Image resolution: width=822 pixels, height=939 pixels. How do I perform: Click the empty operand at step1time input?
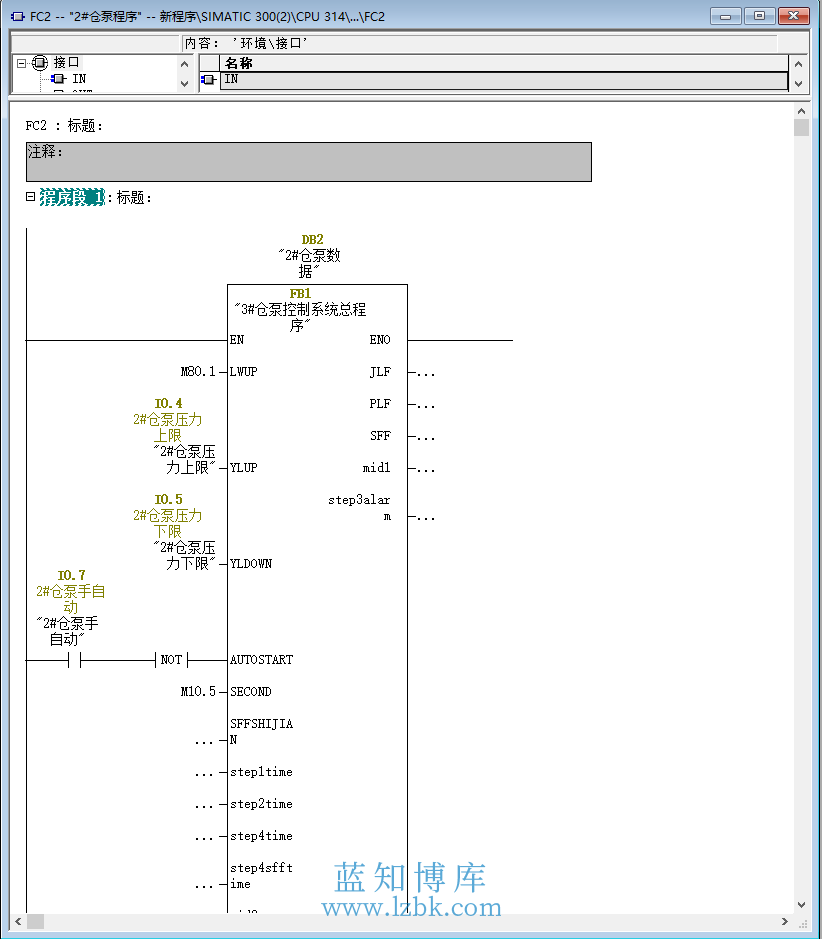click(204, 774)
